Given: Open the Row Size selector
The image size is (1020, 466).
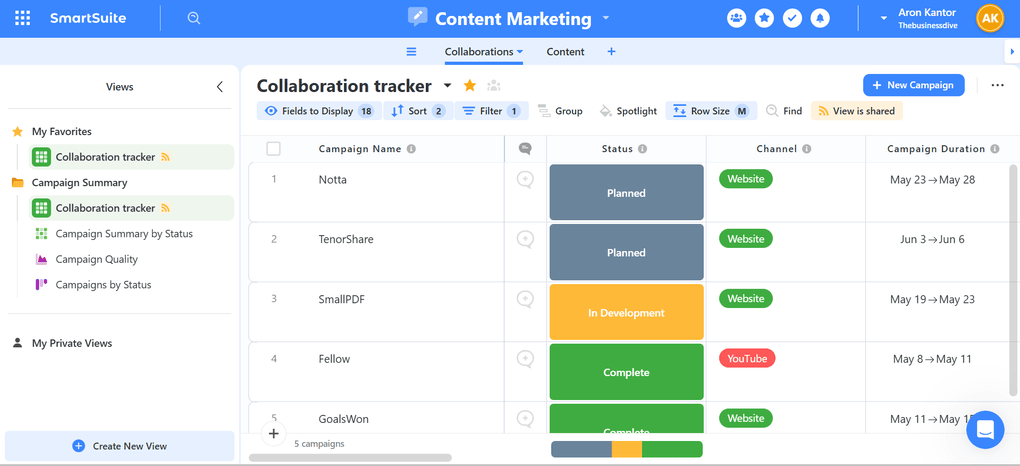Looking at the screenshot, I should click(x=711, y=111).
